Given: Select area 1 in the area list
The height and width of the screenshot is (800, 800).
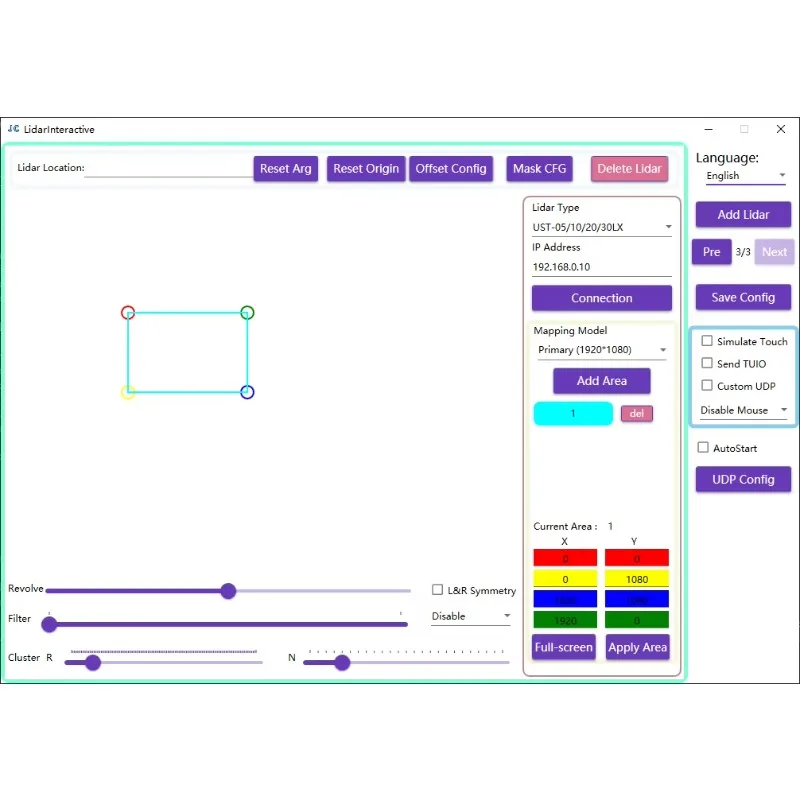Looking at the screenshot, I should (x=573, y=413).
